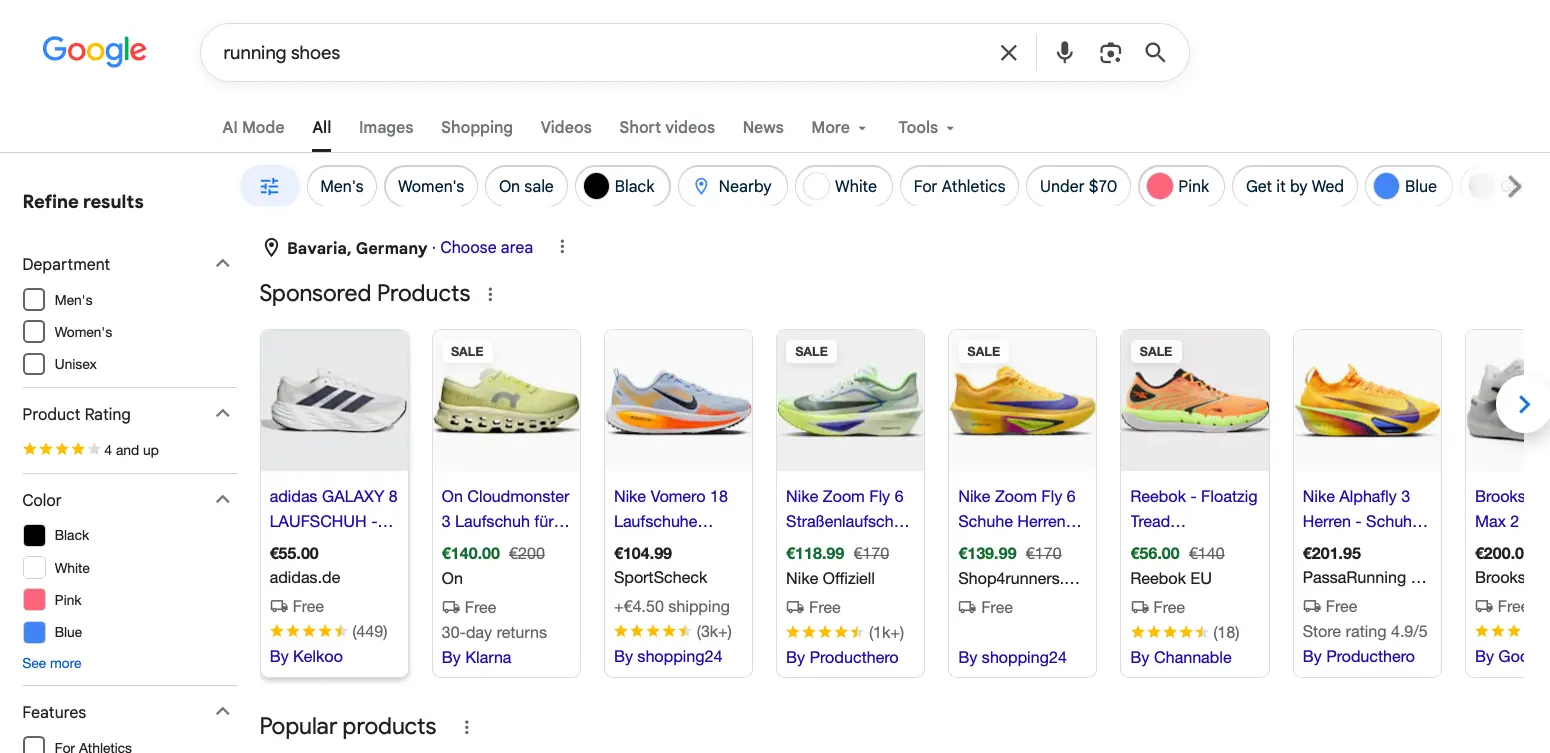Tick the Unisex department checkbox
1550x753 pixels.
pos(34,364)
